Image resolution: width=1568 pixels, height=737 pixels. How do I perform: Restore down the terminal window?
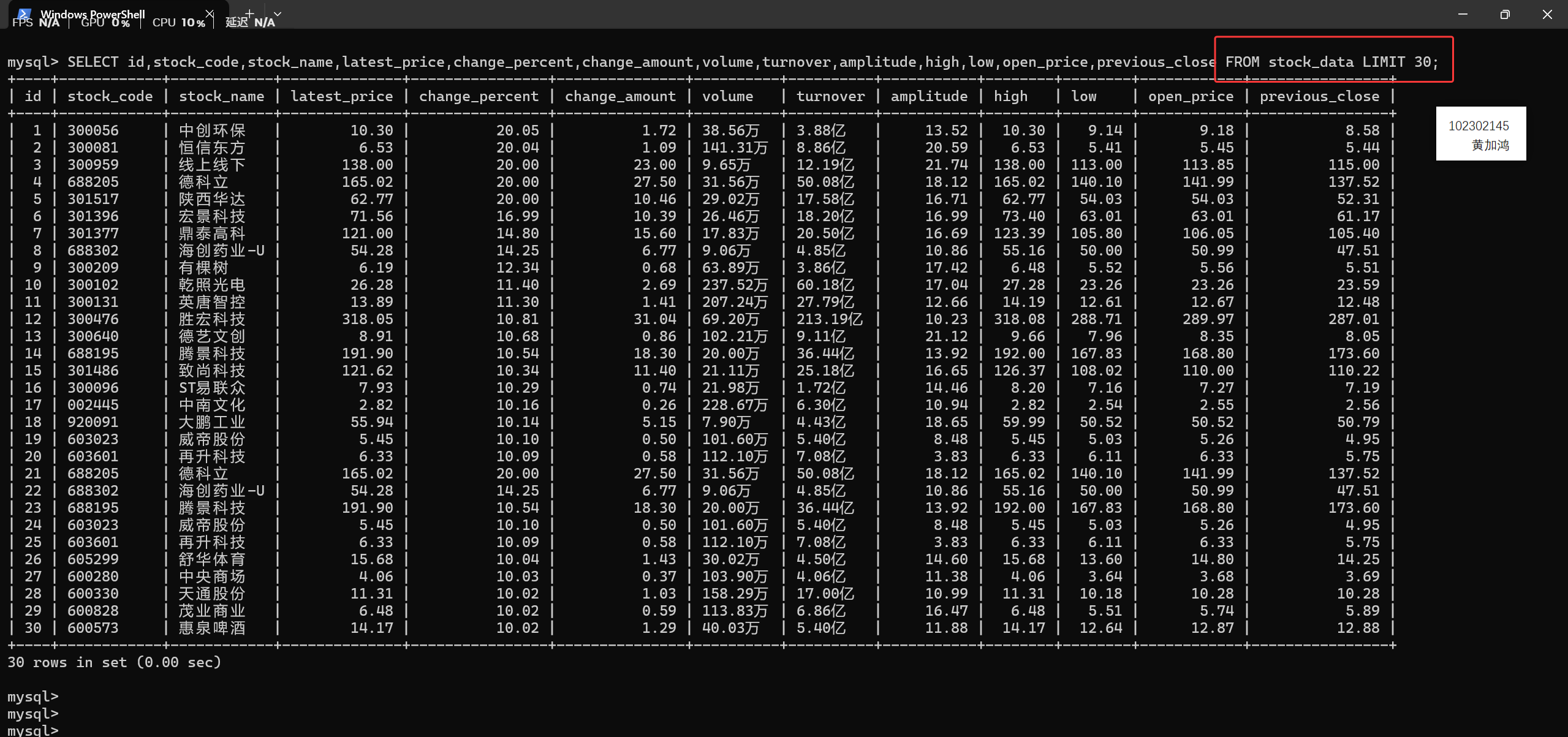point(1504,14)
